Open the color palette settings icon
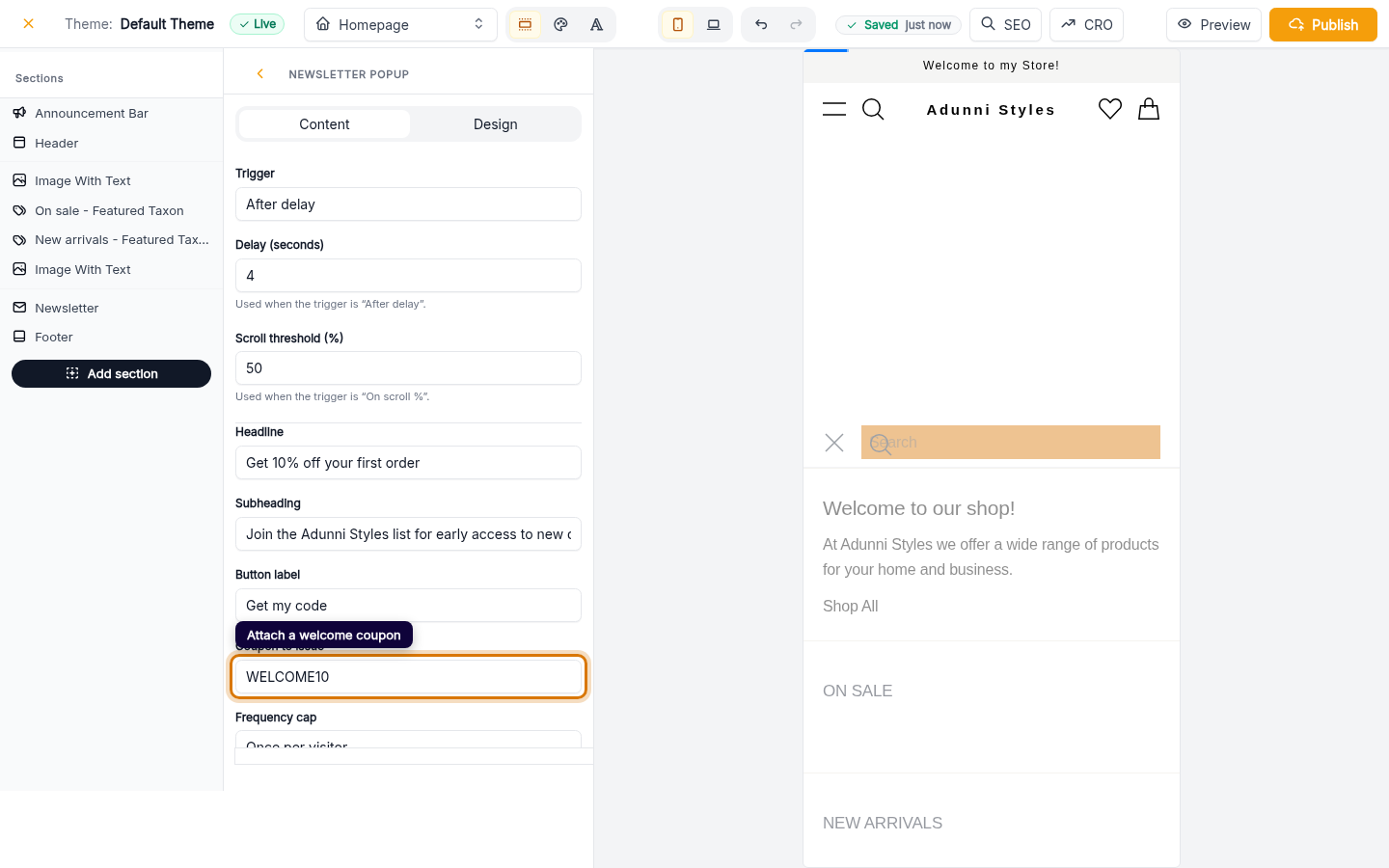1389x868 pixels. coord(560,24)
